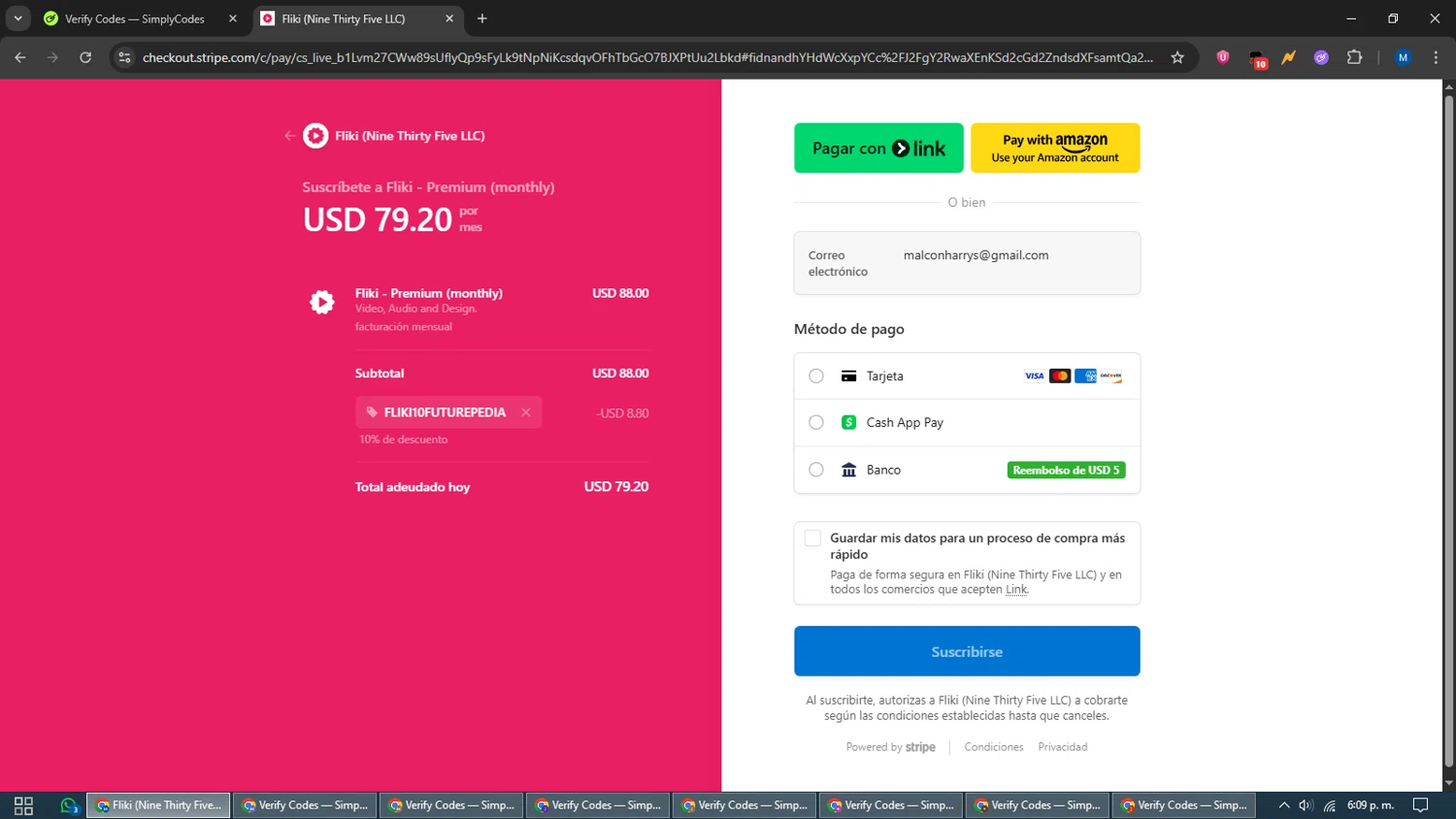Screen dimensions: 1456x819
Task: Select Cash App Pay radio button
Action: click(816, 422)
